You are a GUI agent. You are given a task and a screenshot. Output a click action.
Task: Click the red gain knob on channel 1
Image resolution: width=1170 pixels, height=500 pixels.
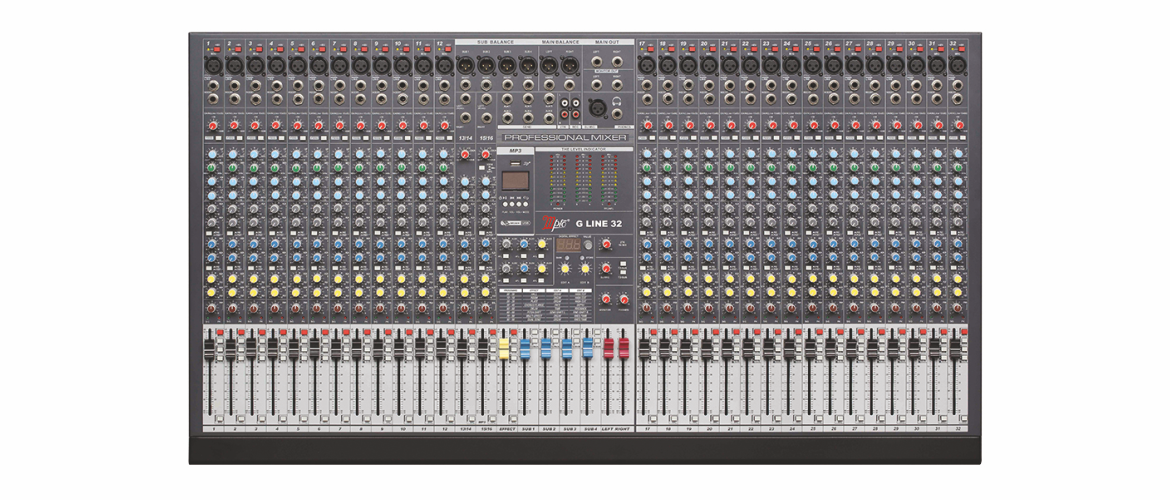coord(213,125)
